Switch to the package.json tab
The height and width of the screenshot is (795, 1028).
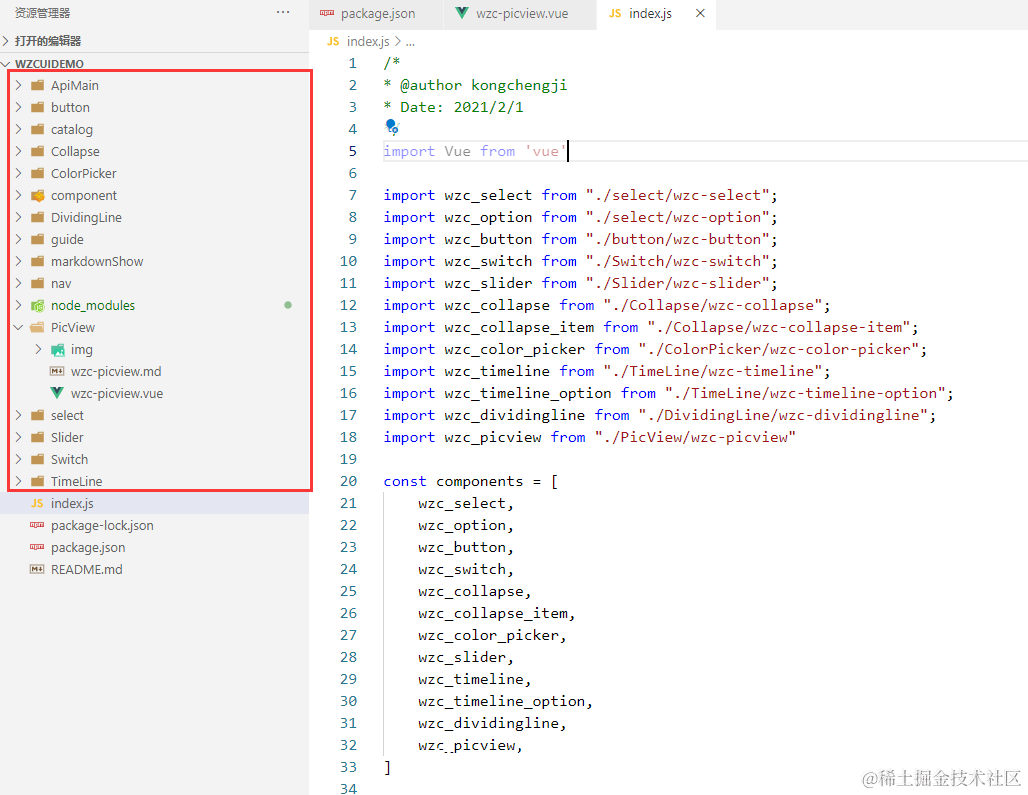(376, 14)
